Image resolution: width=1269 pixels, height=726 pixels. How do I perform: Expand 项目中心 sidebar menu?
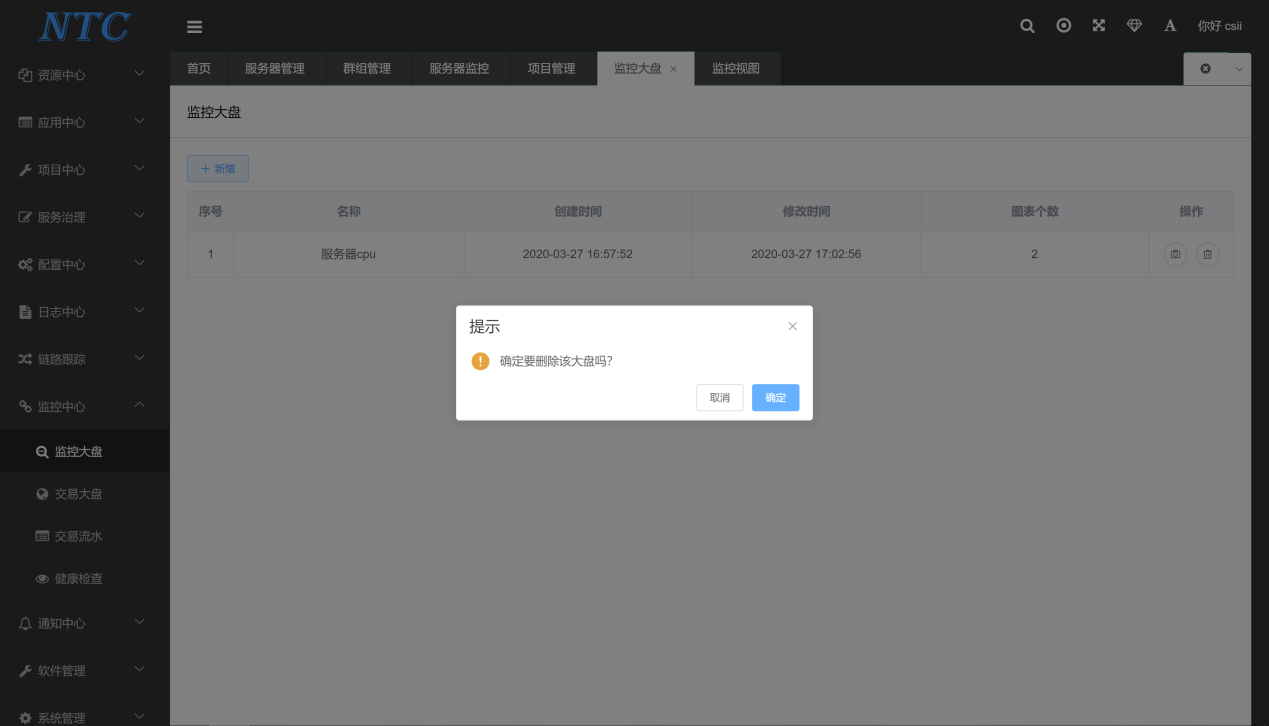[x=84, y=170]
